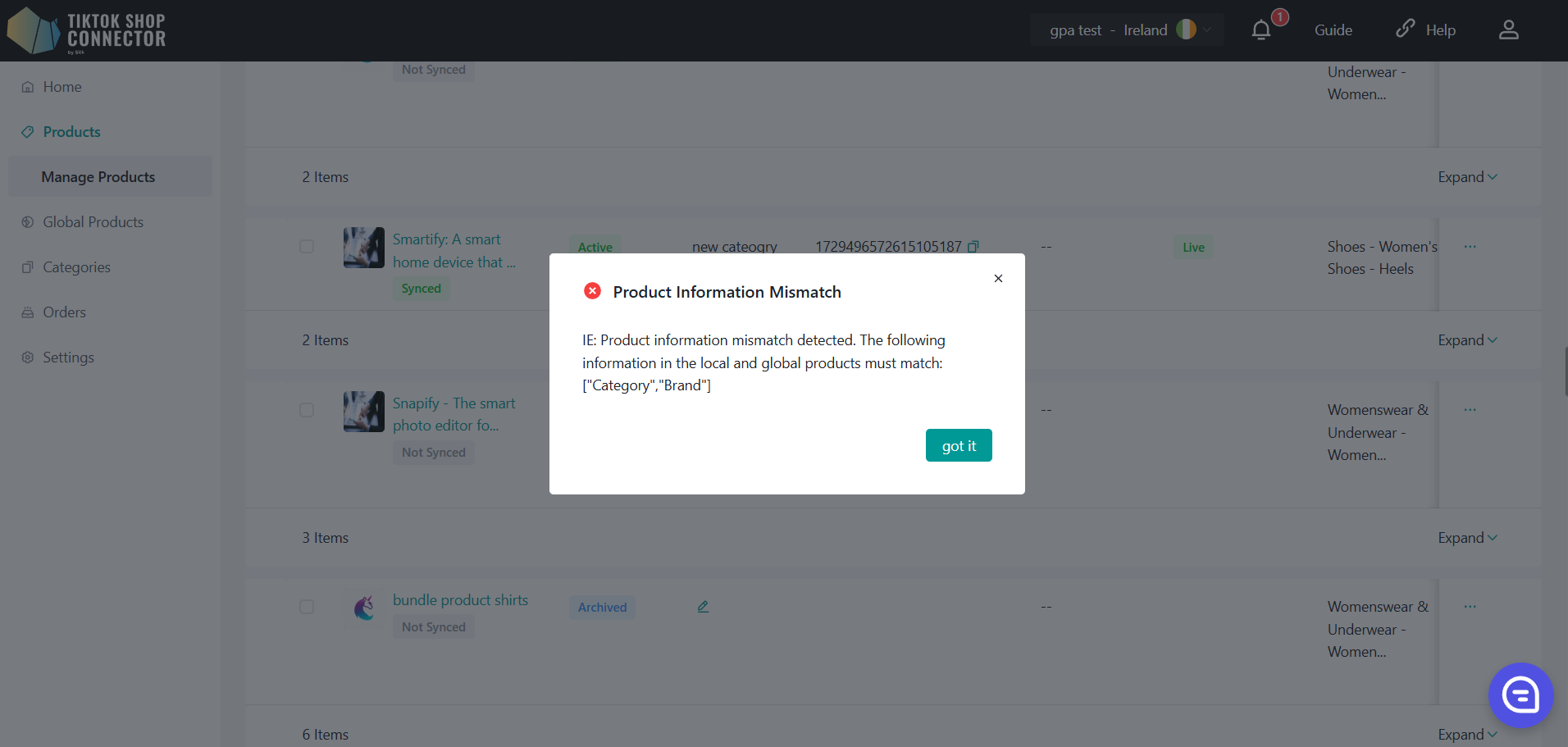This screenshot has width=1568, height=747.
Task: Expand the 6 Items variant group
Action: tap(1466, 735)
